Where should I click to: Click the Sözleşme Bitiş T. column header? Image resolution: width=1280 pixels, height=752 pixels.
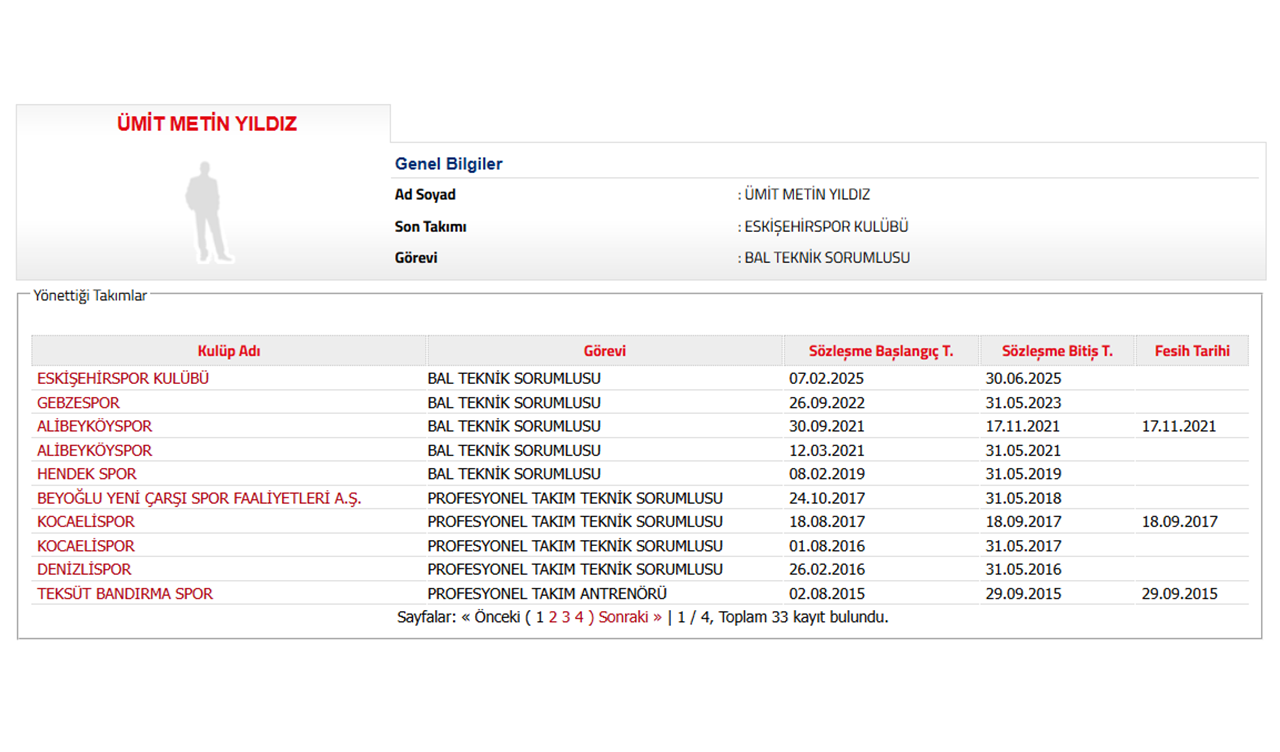coord(1058,351)
